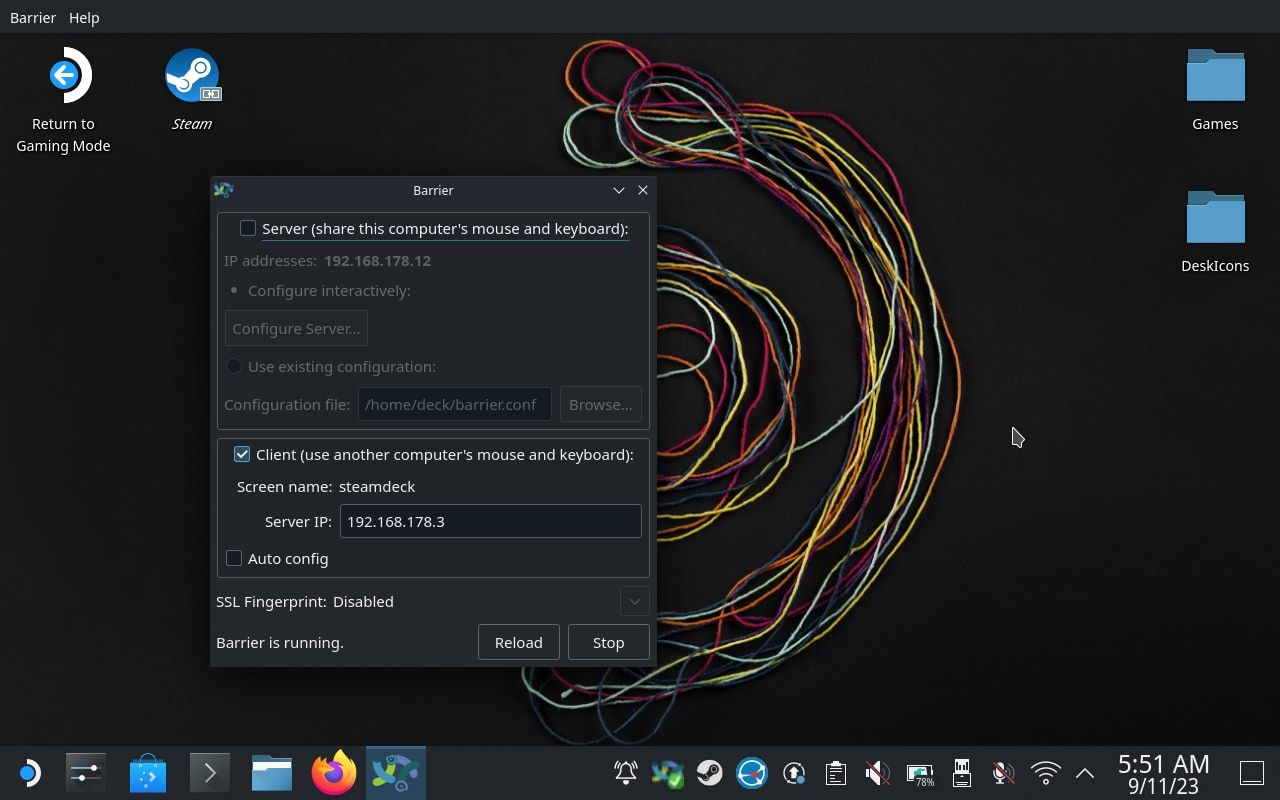Stop the running Barrier service
Viewport: 1280px width, 800px height.
click(608, 642)
